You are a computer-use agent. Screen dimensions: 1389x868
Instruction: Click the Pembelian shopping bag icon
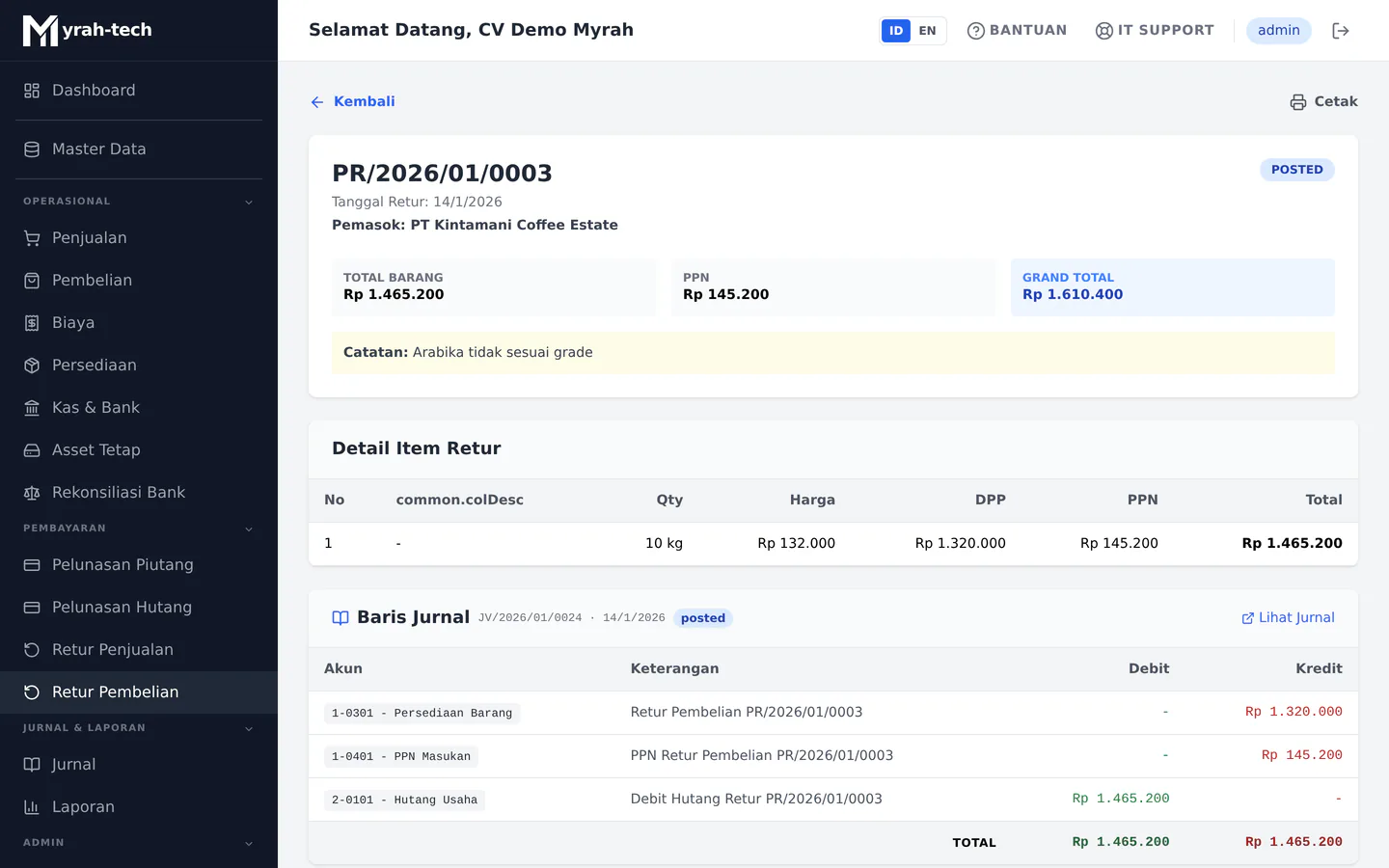[32, 281]
